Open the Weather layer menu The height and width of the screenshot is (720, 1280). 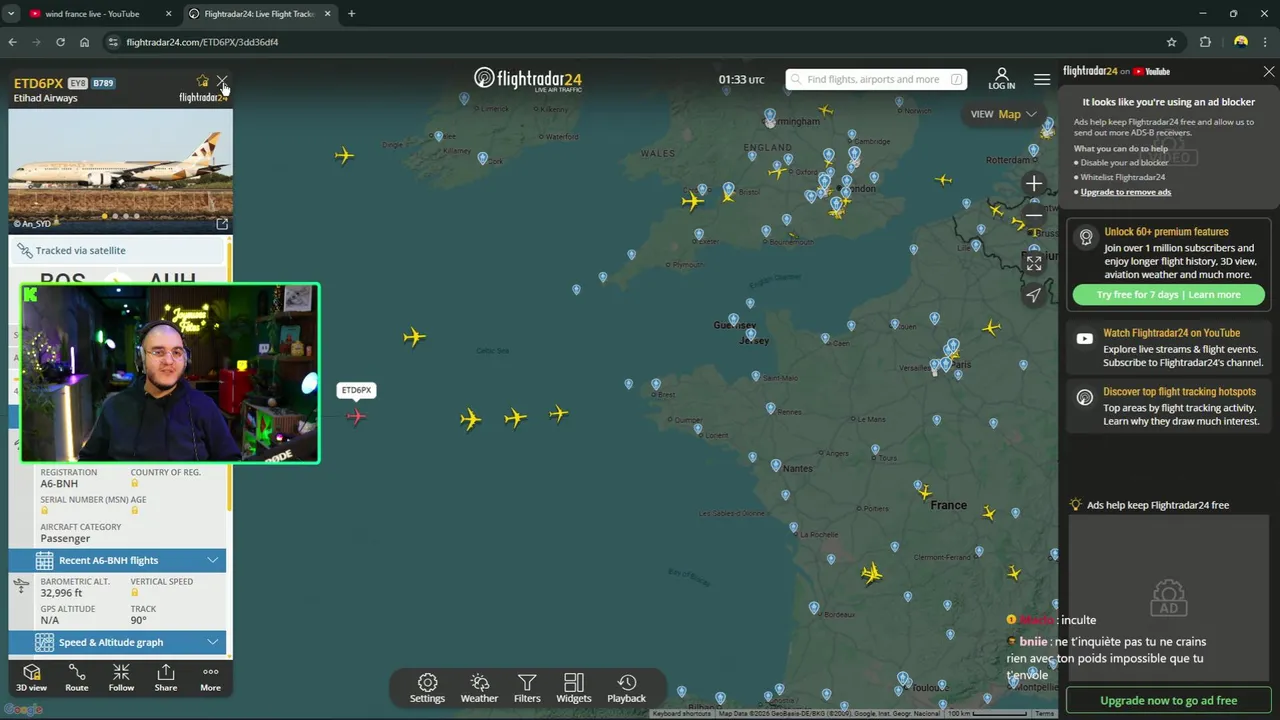pos(479,688)
